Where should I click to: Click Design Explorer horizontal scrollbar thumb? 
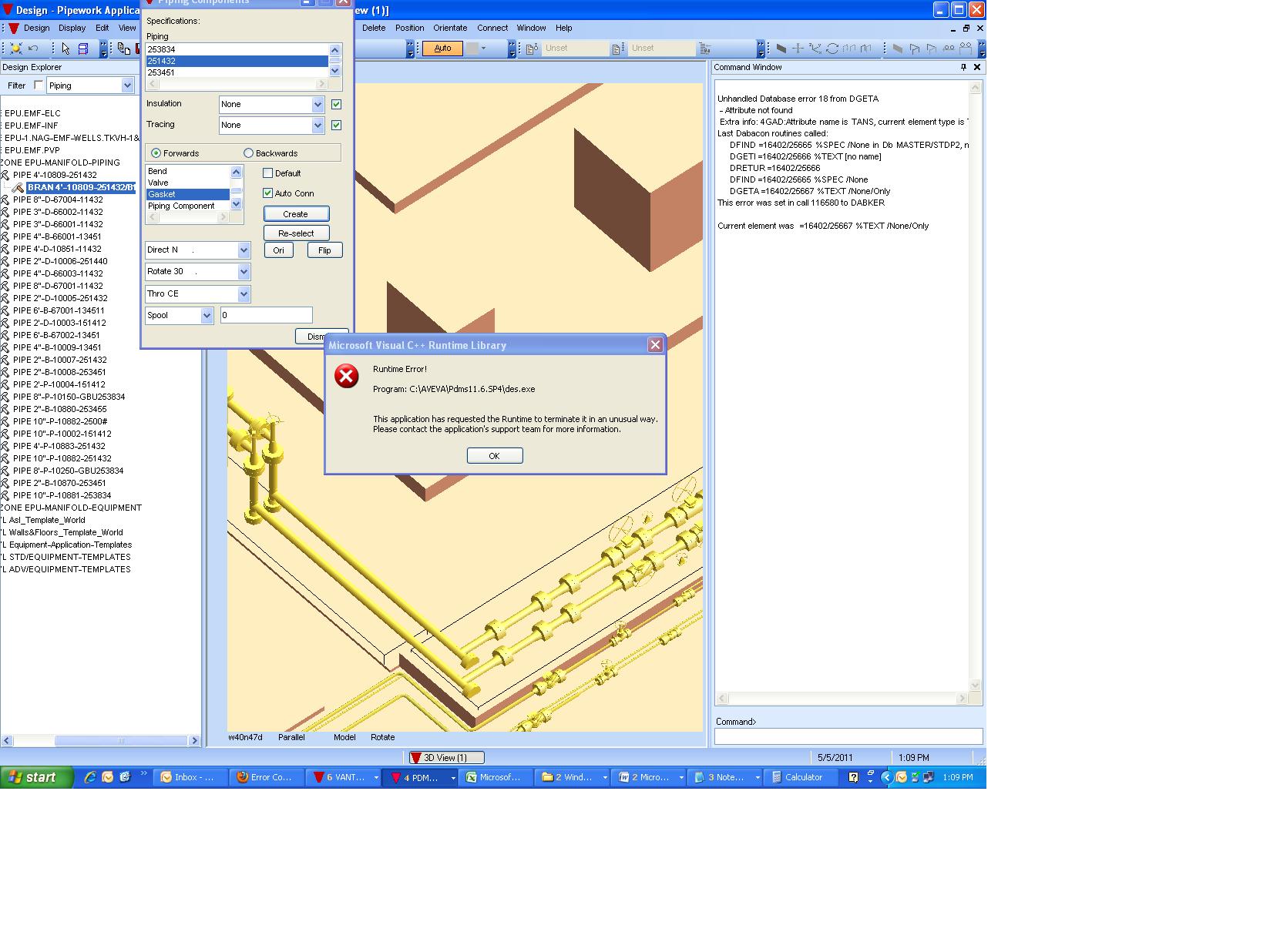(x=121, y=741)
